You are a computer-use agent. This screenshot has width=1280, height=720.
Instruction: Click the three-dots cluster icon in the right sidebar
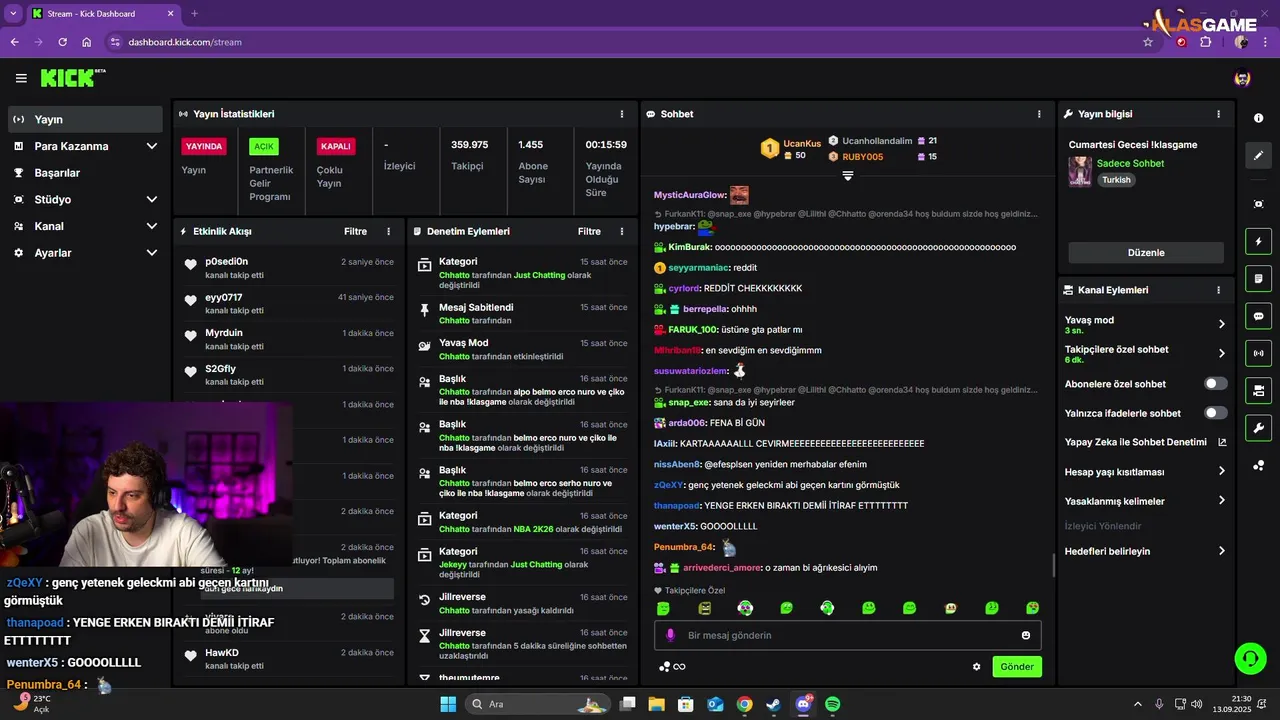click(x=1258, y=465)
